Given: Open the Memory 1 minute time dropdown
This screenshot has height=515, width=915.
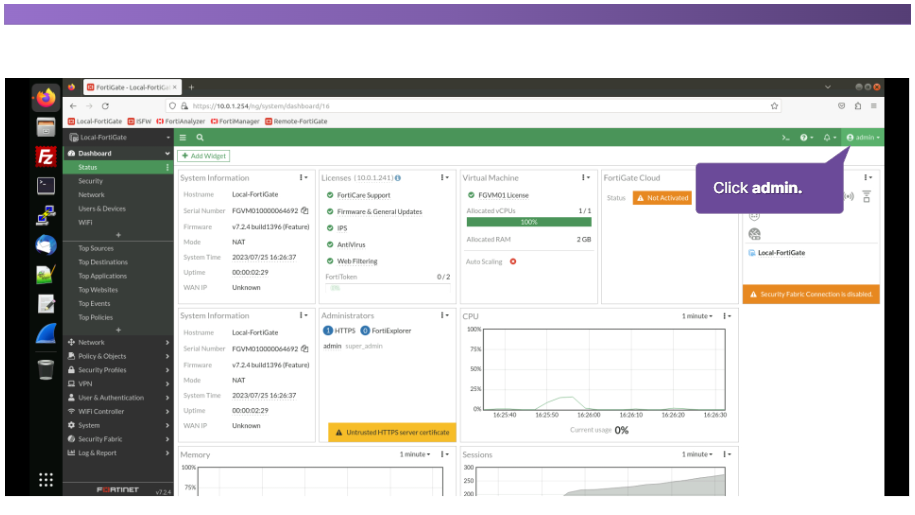Looking at the screenshot, I should coord(415,454).
